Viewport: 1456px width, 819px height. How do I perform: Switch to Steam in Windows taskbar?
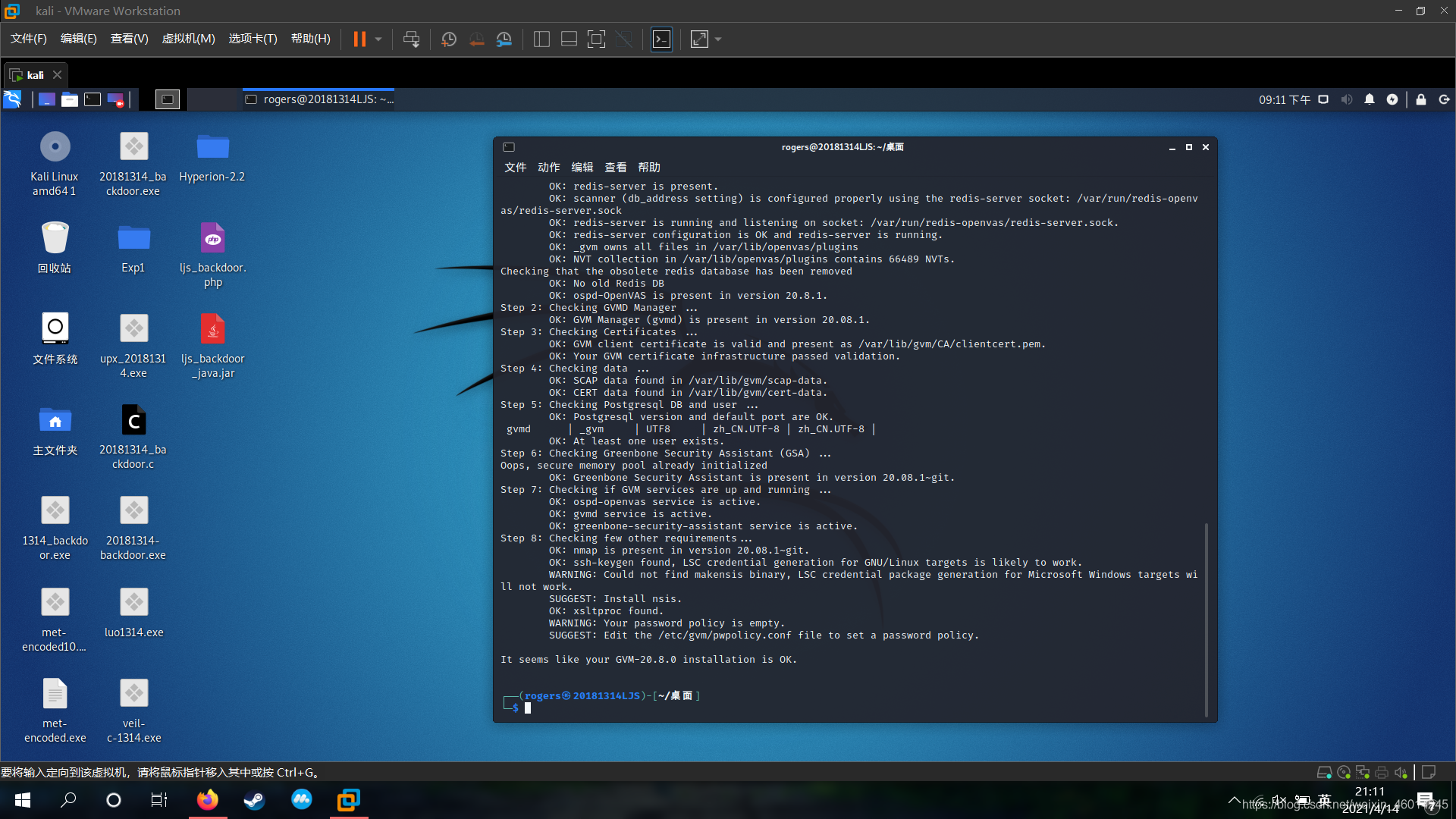tap(254, 800)
